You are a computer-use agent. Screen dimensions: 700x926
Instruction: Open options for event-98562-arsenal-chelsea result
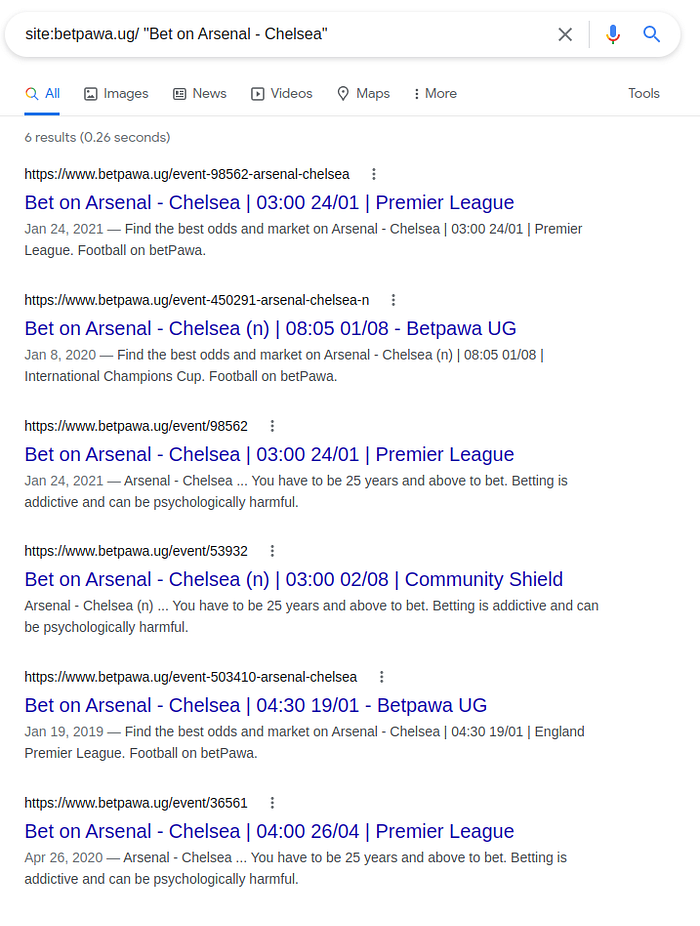(373, 174)
